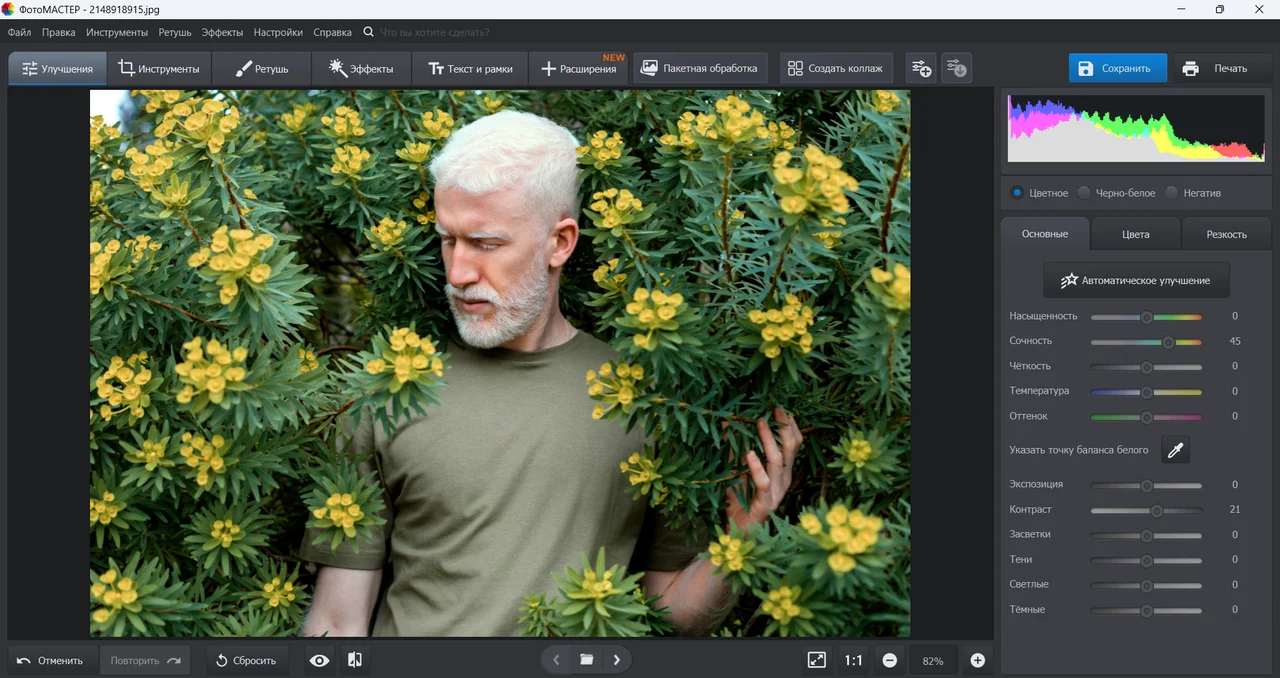1280x678 pixels.
Task: Click the color histogram panel
Action: point(1136,128)
